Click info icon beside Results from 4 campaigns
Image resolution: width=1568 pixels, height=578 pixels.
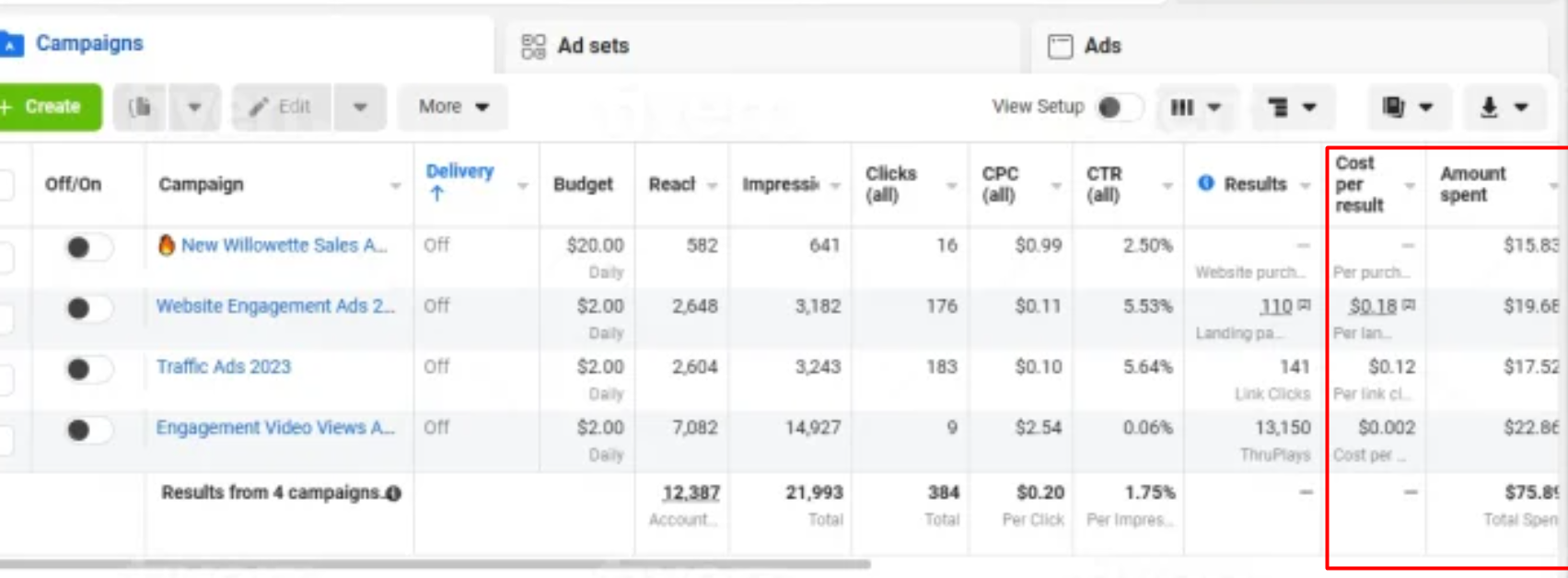393,493
